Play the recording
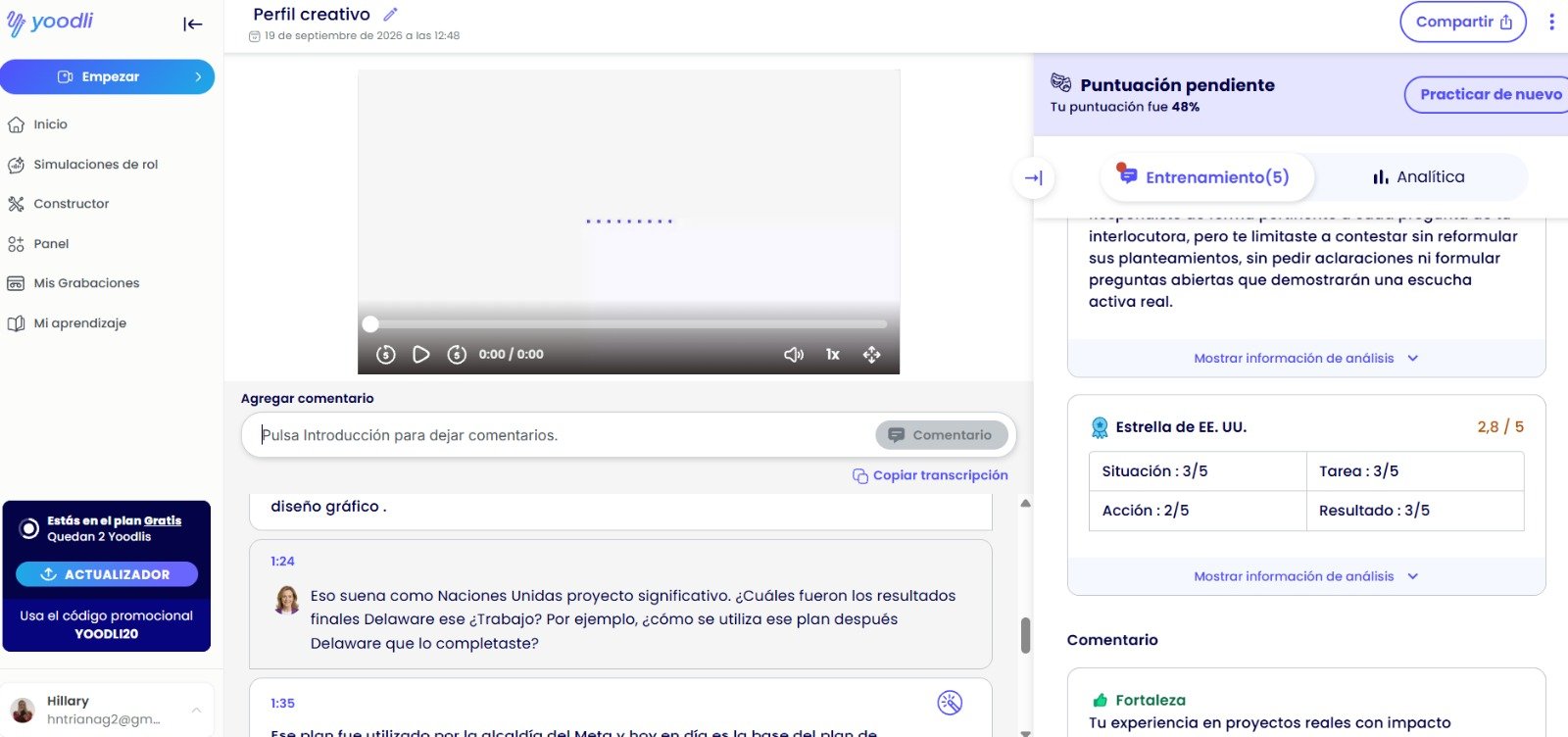 tap(421, 355)
